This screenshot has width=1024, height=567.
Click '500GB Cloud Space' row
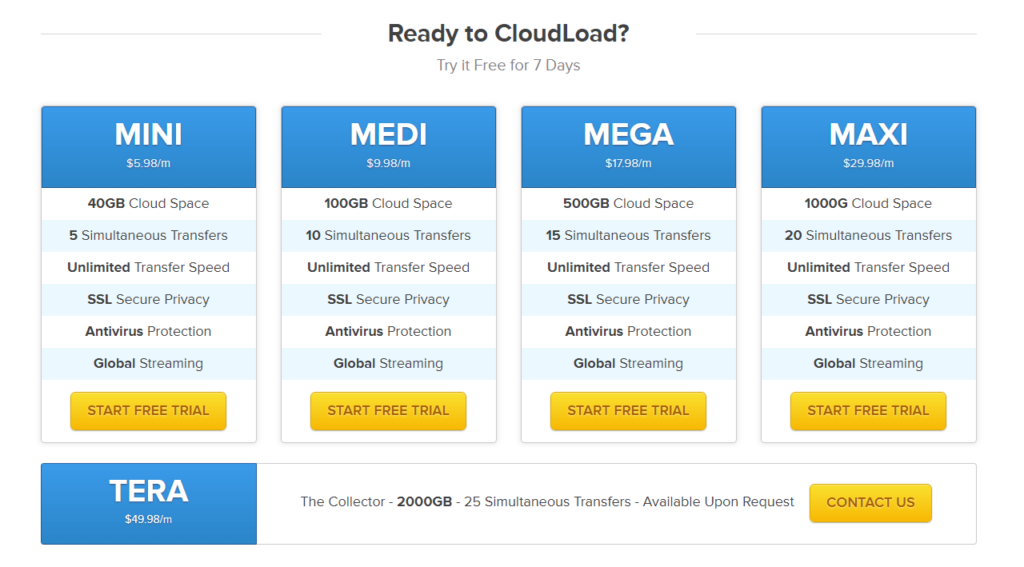tap(628, 204)
